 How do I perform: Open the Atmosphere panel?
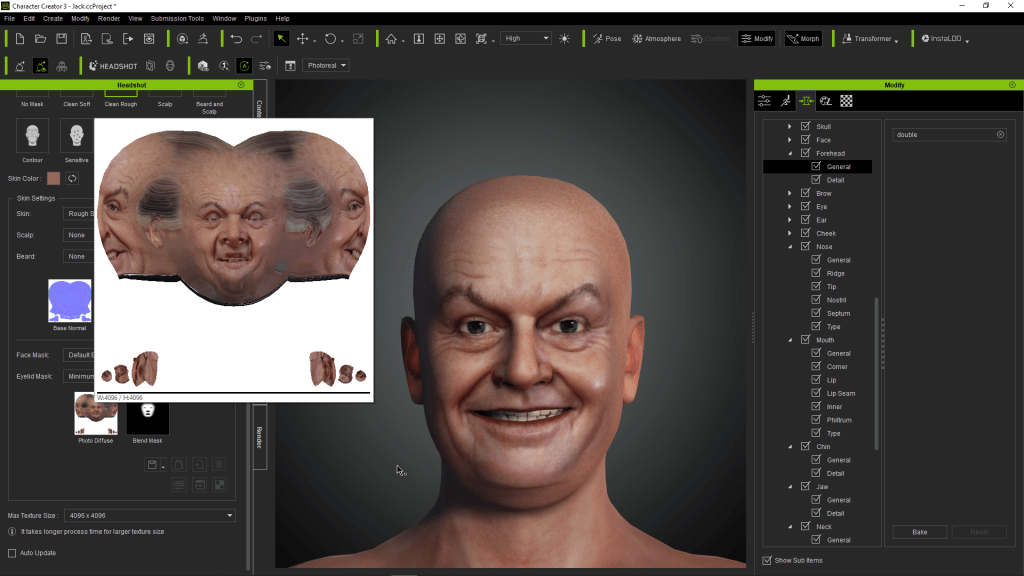point(655,39)
